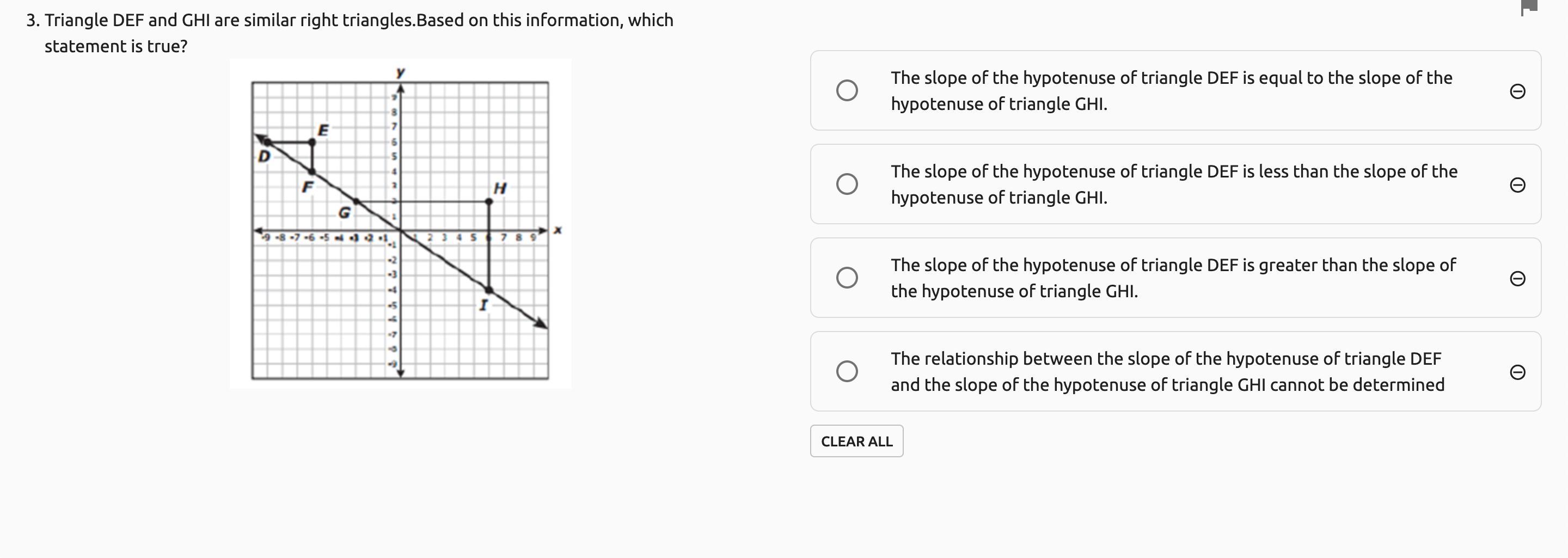Click point label F on the graph
1568x558 pixels.
point(308,187)
